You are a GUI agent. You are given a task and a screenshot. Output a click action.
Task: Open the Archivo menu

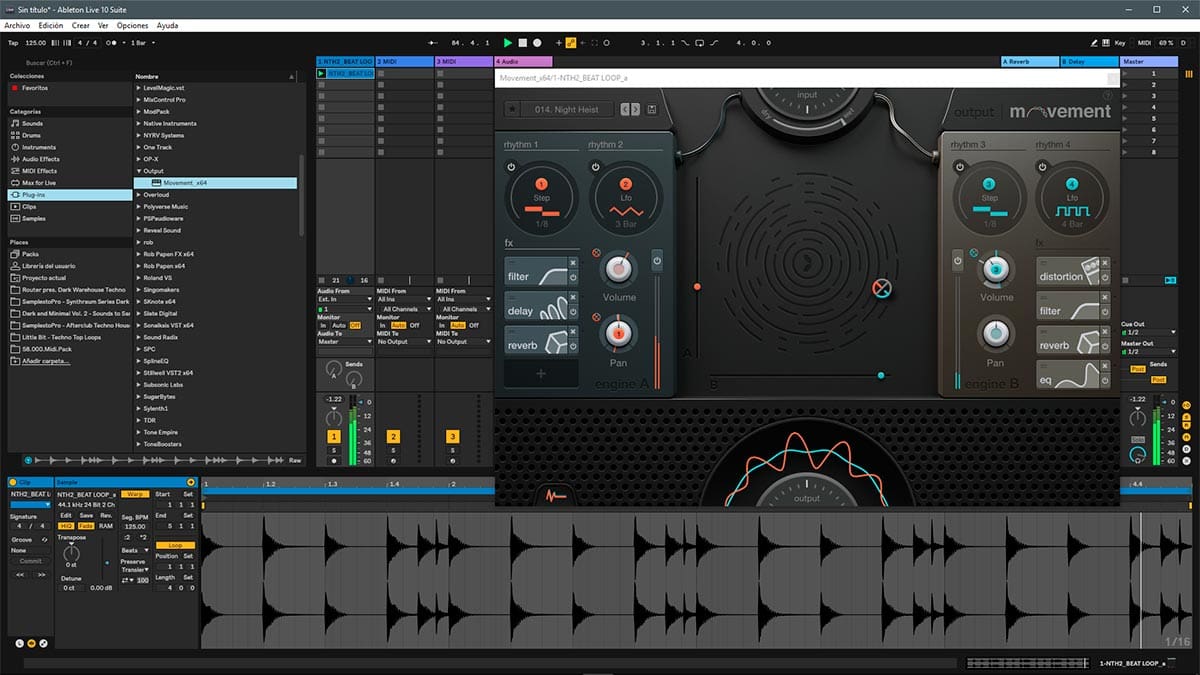click(x=17, y=24)
